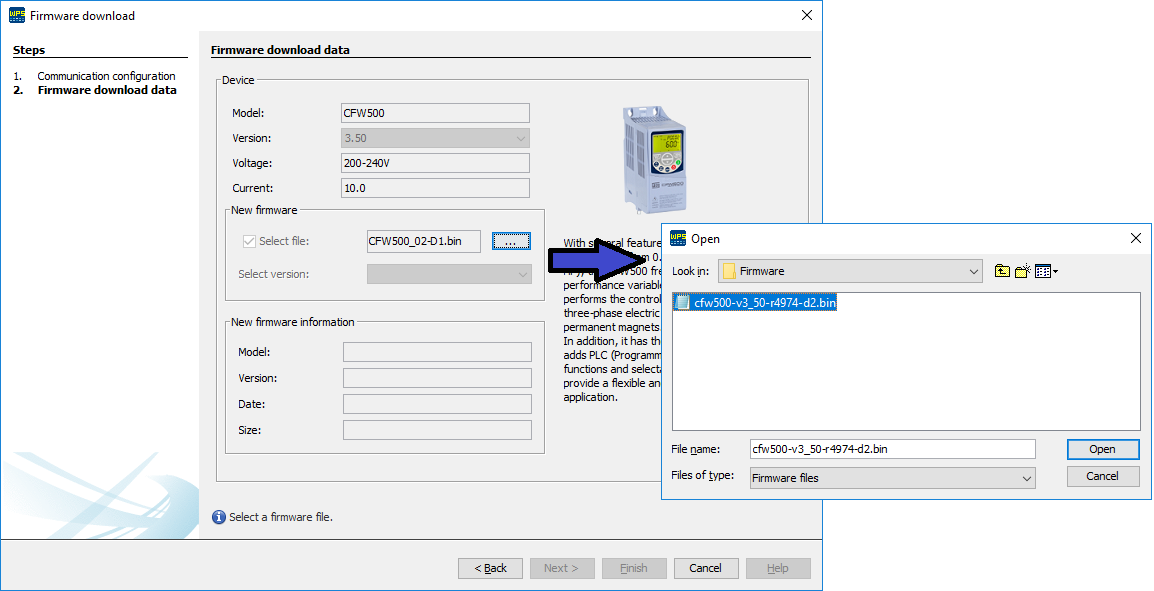This screenshot has height=591, width=1154.
Task: Click inside the 'File name' input field
Action: coord(890,448)
